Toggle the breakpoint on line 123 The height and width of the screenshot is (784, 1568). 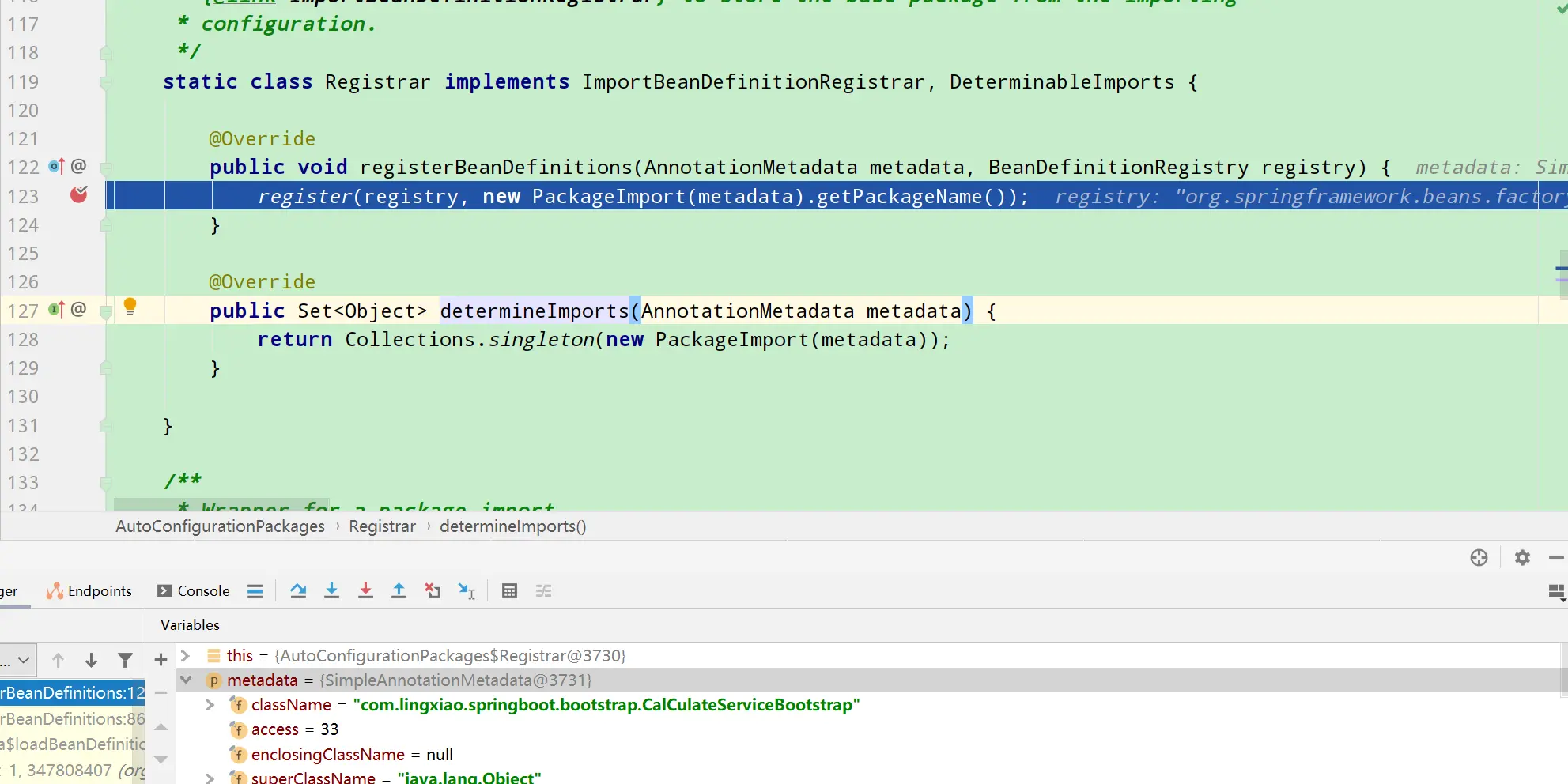click(79, 194)
